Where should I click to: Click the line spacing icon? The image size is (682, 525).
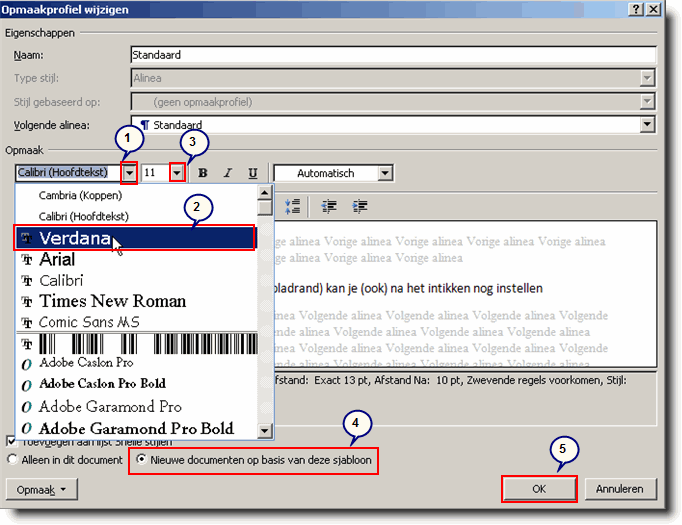[293, 206]
